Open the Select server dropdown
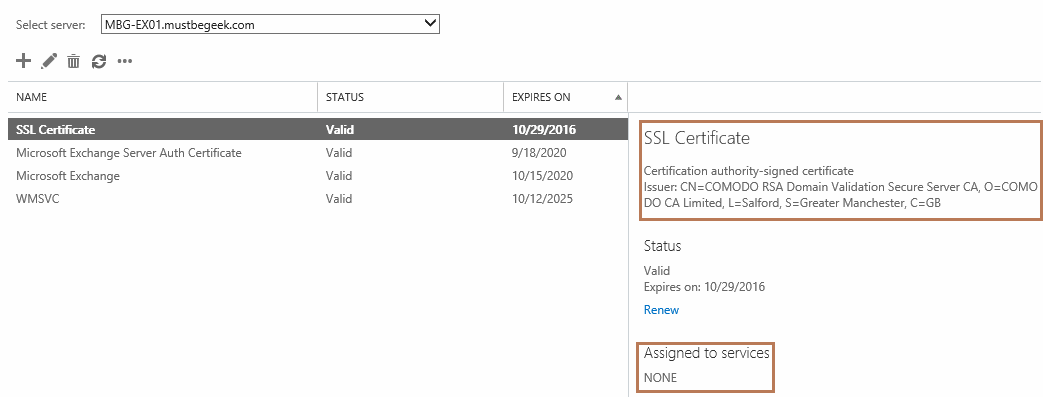This screenshot has height=397, width=1043. 270,25
